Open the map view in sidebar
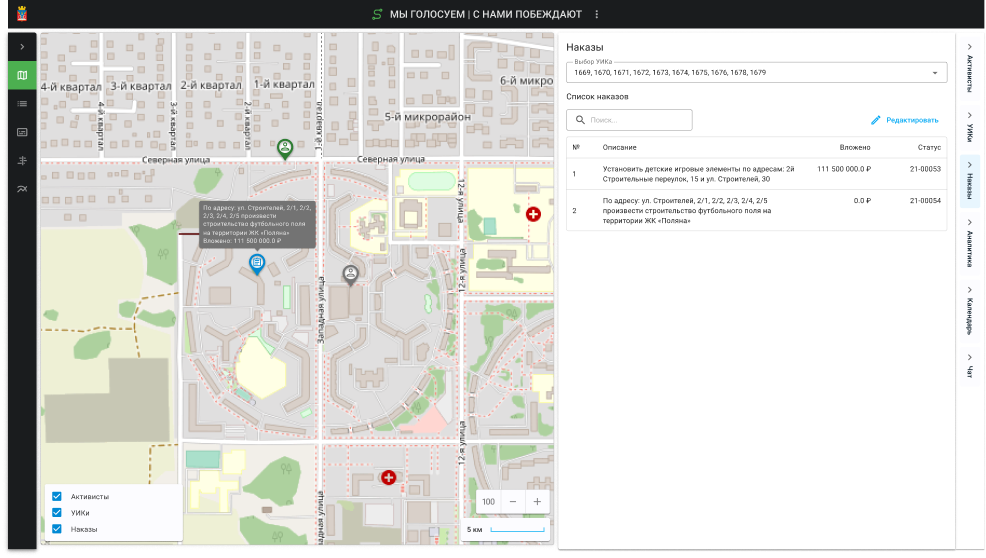Screen dimensions: 986x558 (22, 75)
